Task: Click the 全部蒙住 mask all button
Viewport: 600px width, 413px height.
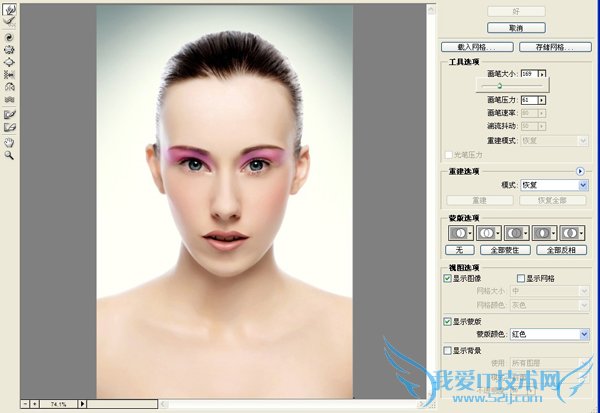Action: (505, 250)
